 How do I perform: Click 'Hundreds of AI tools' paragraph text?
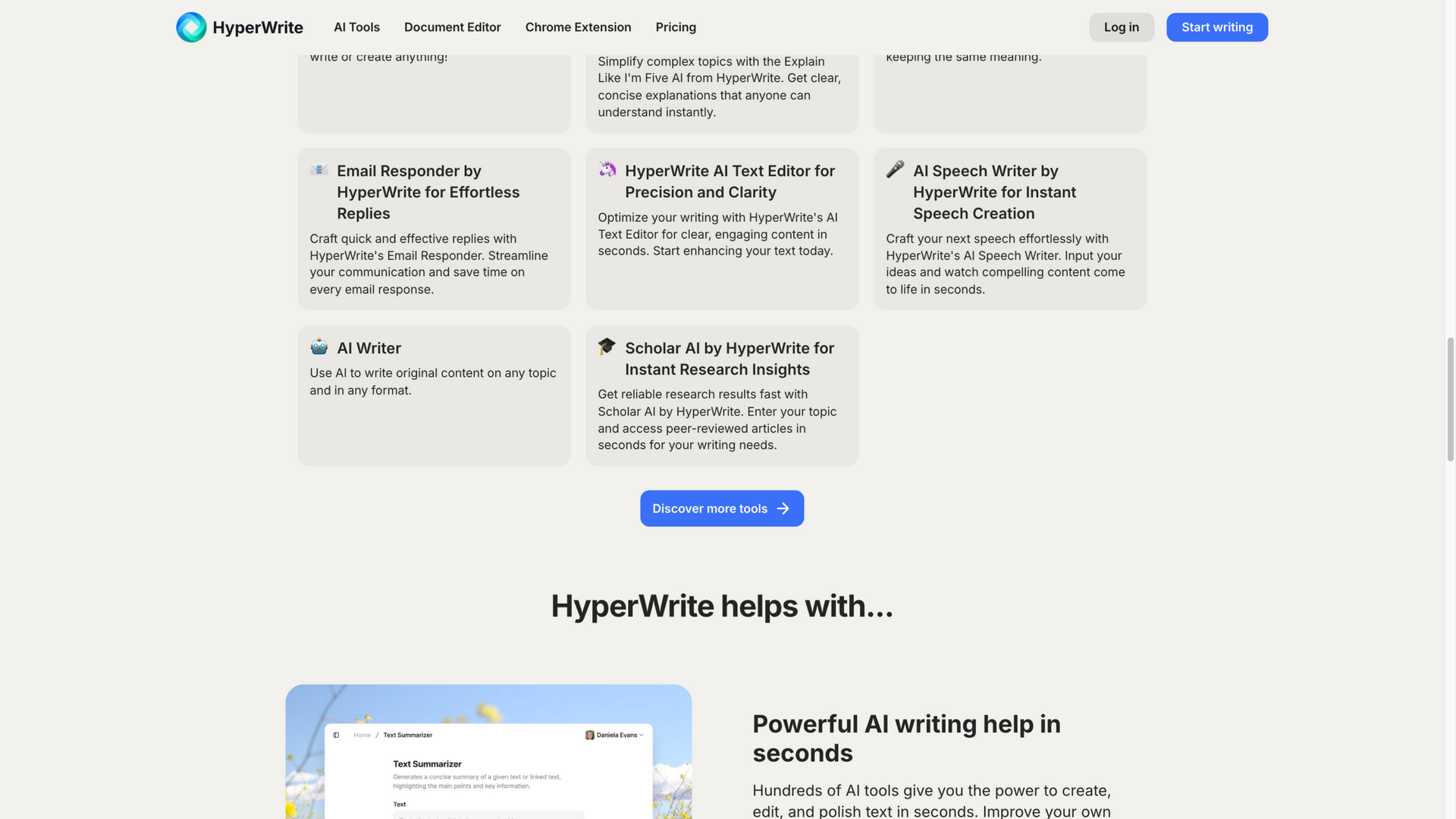[x=932, y=801]
